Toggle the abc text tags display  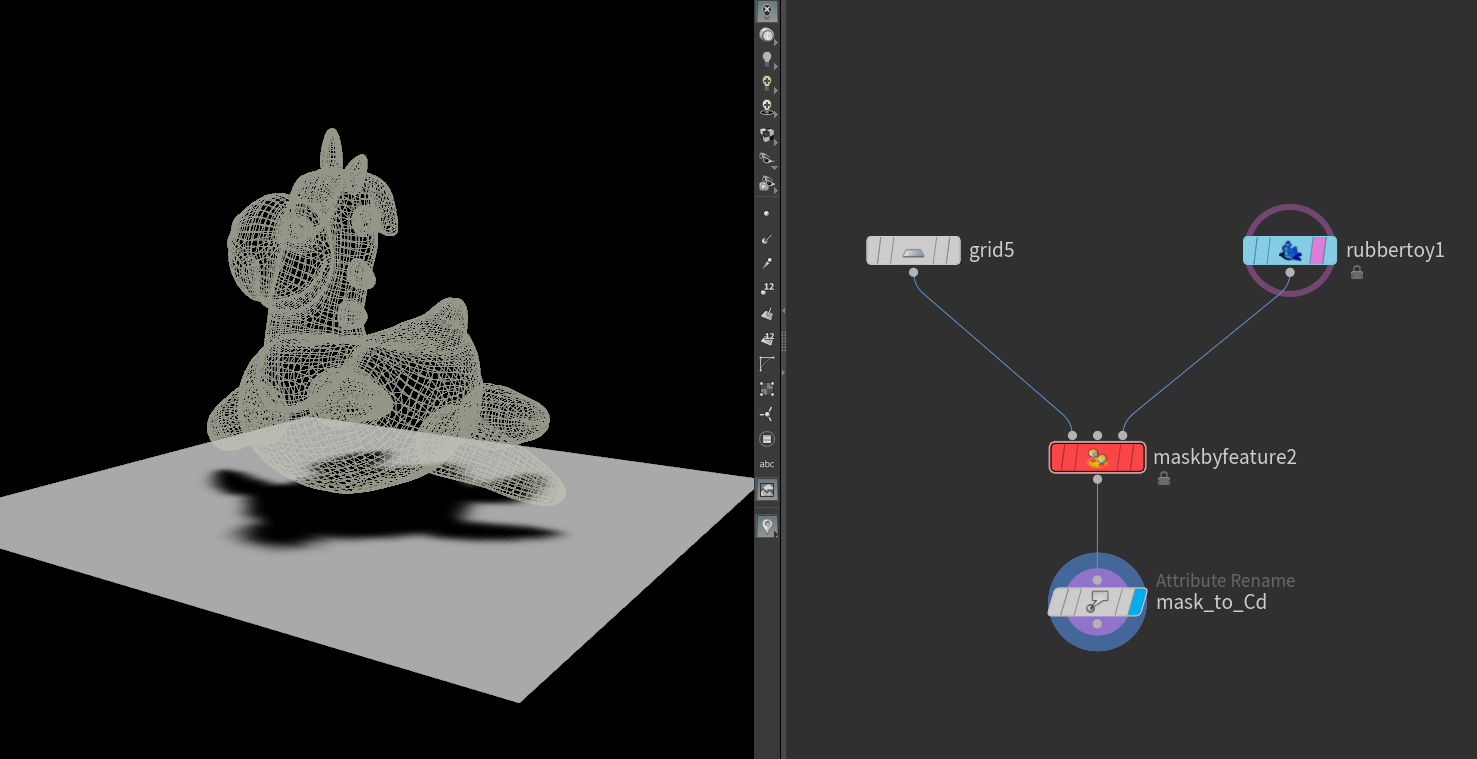(x=767, y=464)
